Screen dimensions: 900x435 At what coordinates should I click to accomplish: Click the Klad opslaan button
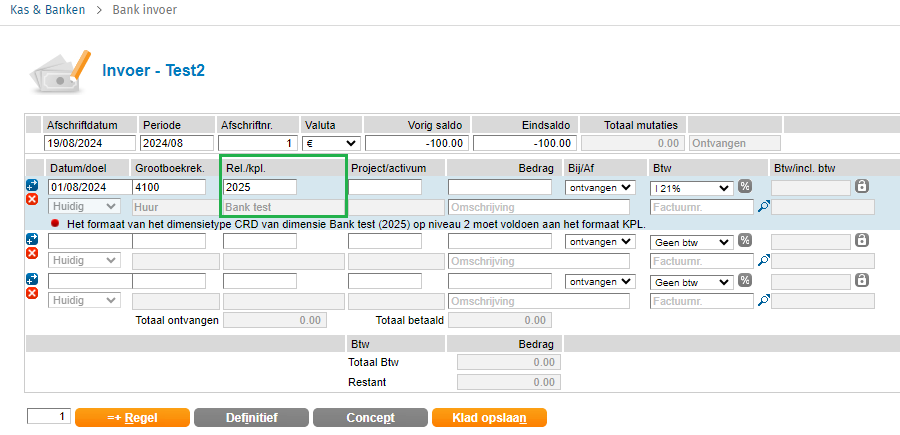[x=489, y=417]
